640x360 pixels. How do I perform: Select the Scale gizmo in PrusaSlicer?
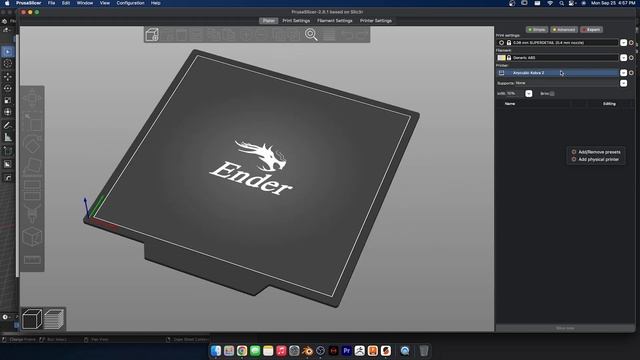[x=32, y=122]
